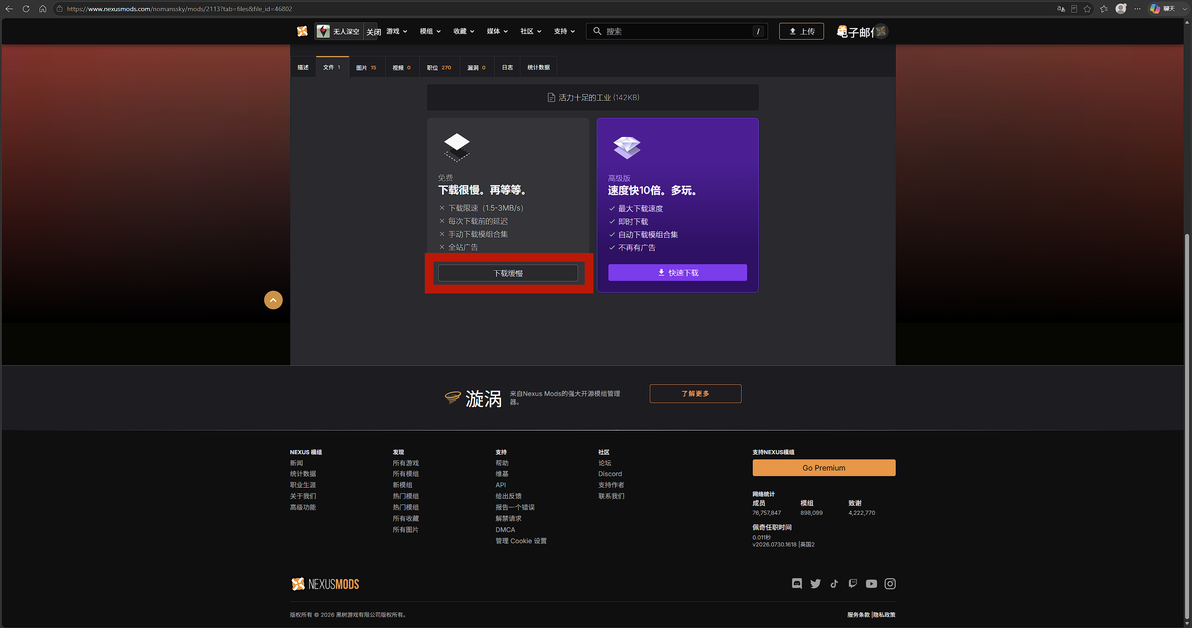Expand the 模组 dropdown menu
This screenshot has width=1192, height=628.
[x=430, y=31]
